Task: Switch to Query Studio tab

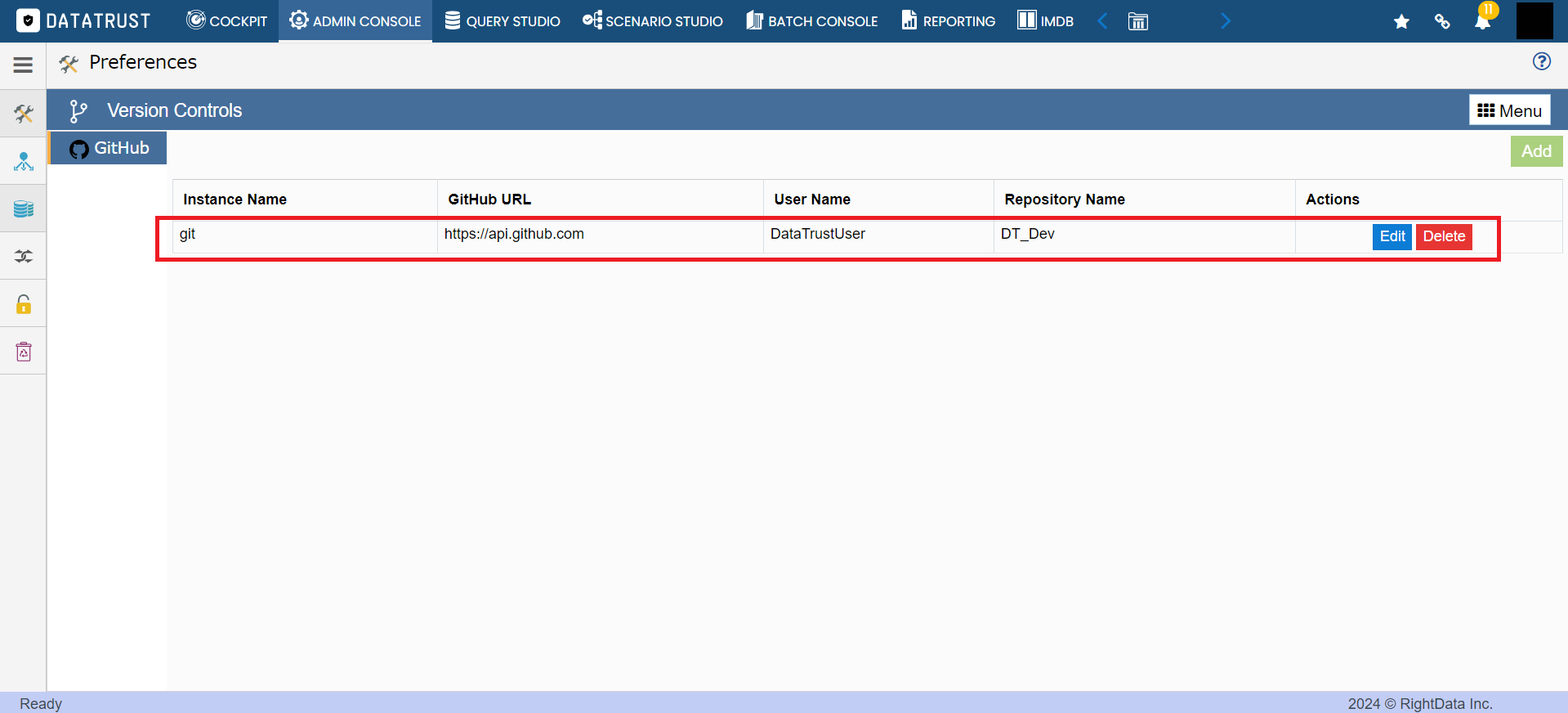Action: [x=503, y=21]
